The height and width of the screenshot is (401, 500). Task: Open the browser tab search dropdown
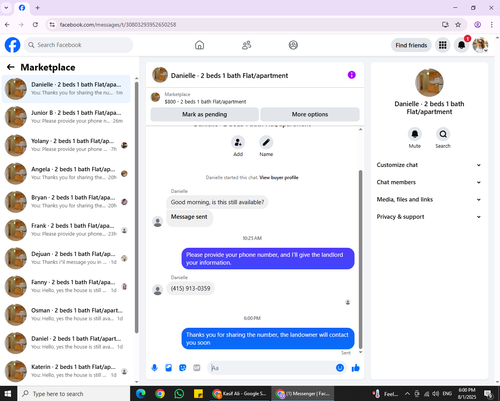click(x=6, y=7)
